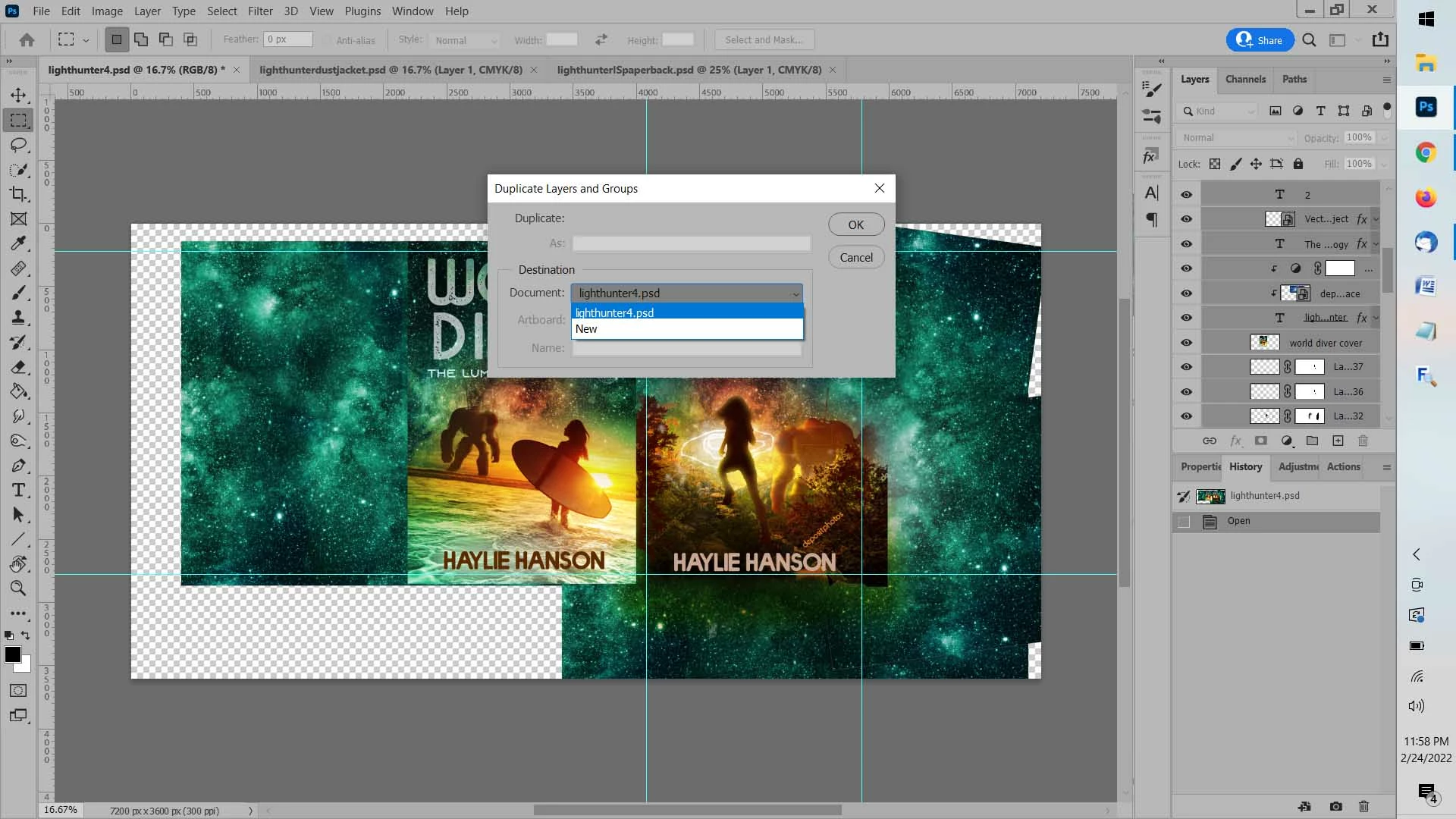
Task: Hide the world diver cover layer
Action: click(x=1186, y=343)
